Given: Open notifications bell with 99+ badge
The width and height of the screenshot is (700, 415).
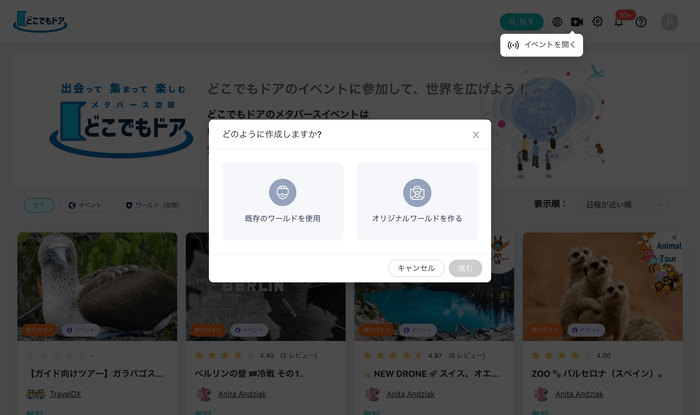Looking at the screenshot, I should (x=619, y=21).
